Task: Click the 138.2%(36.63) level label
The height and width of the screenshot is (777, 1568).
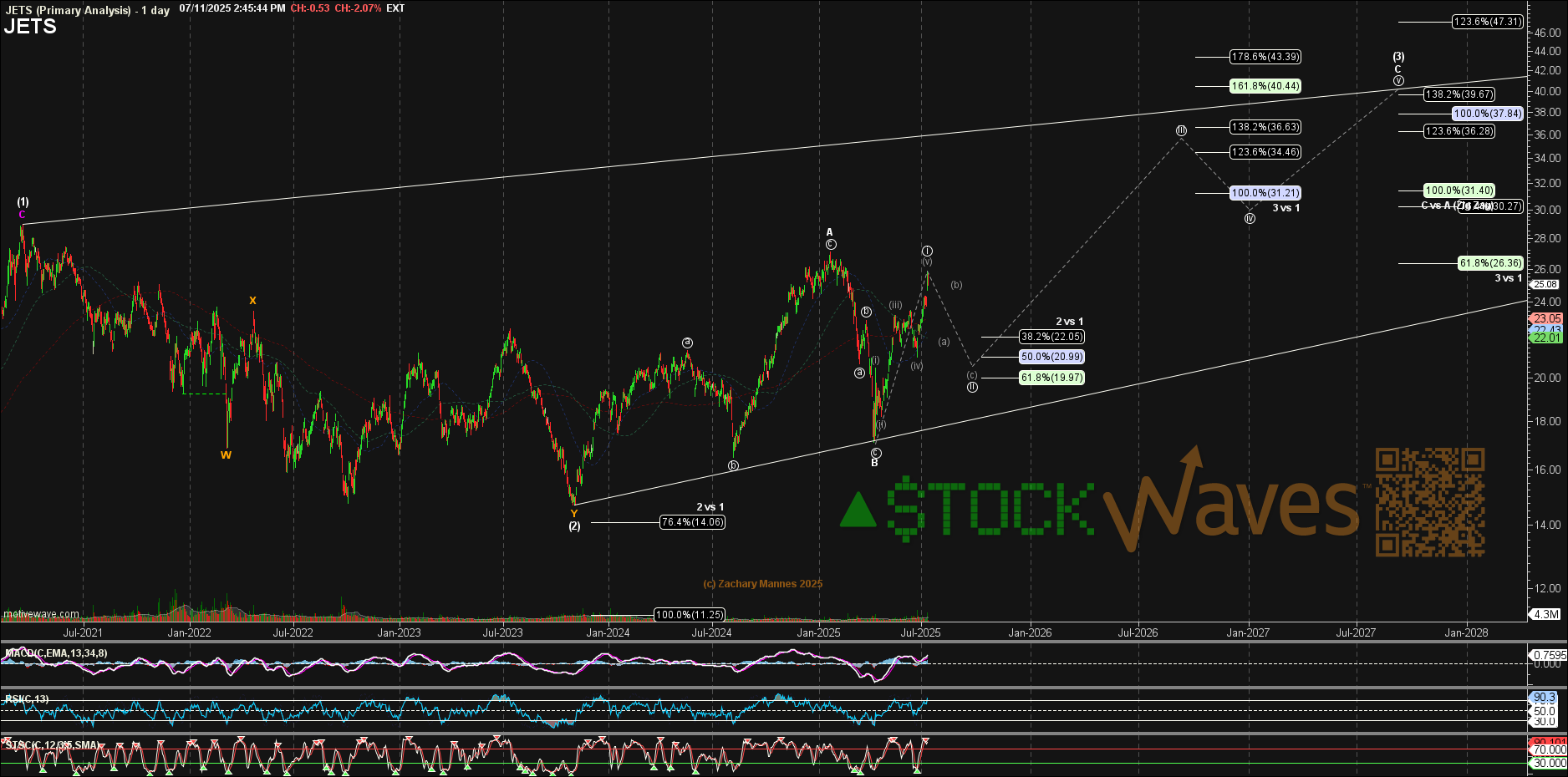Action: pos(1265,127)
